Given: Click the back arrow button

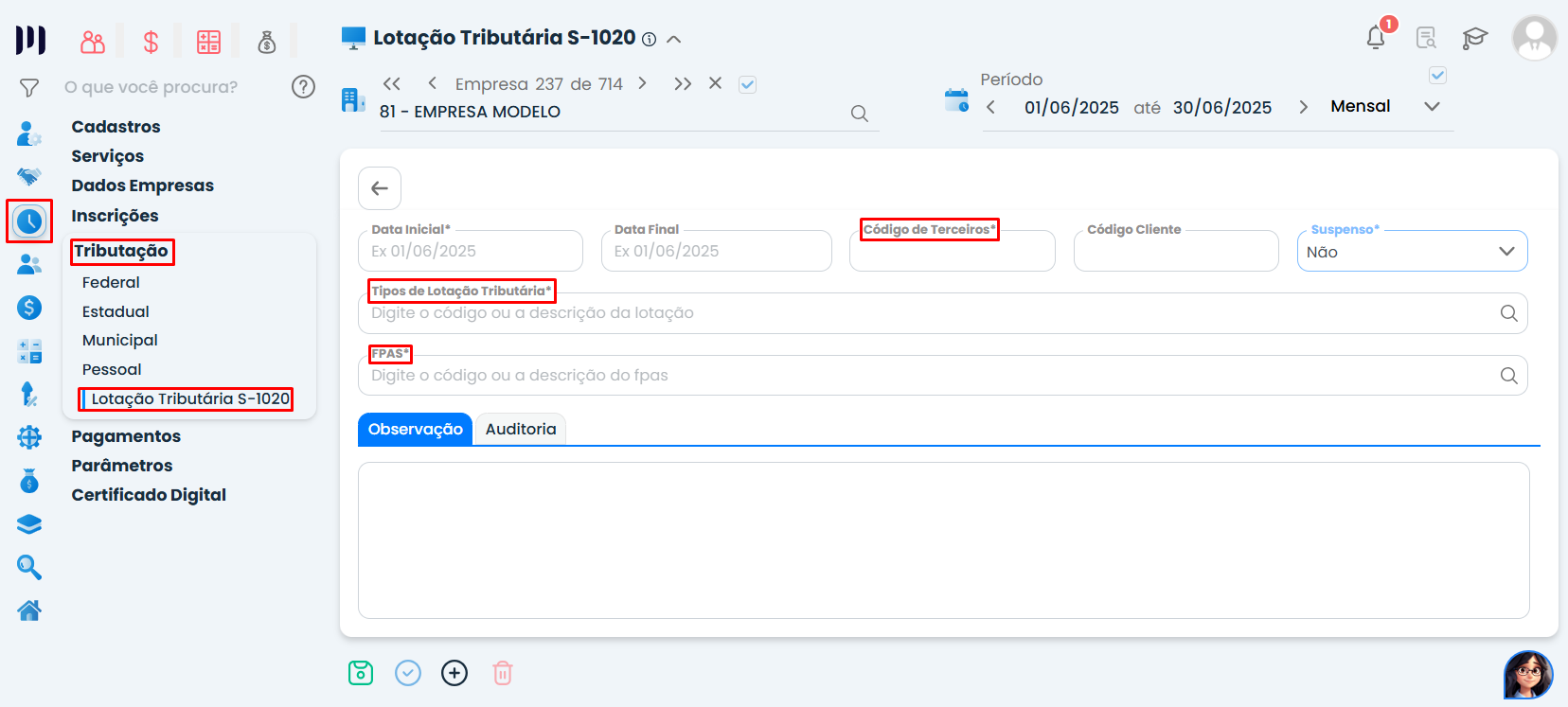Looking at the screenshot, I should point(380,188).
